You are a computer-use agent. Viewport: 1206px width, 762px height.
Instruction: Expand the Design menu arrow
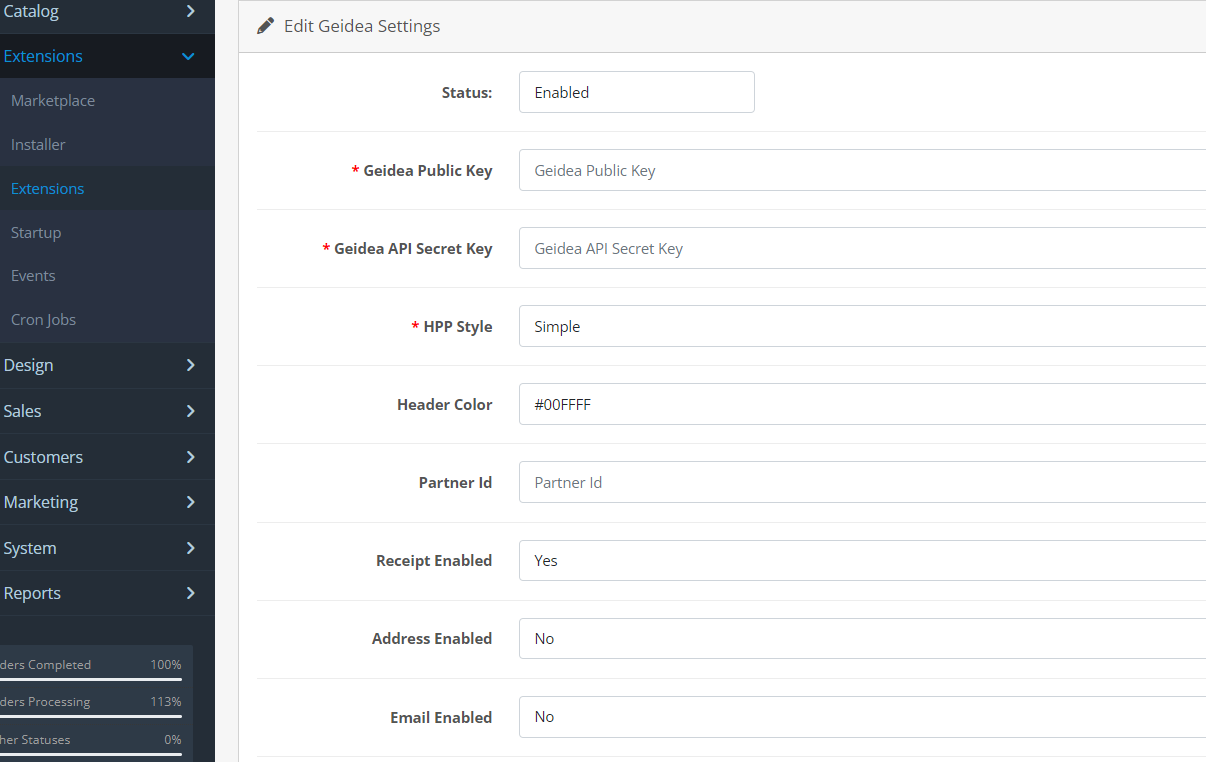[190, 366]
